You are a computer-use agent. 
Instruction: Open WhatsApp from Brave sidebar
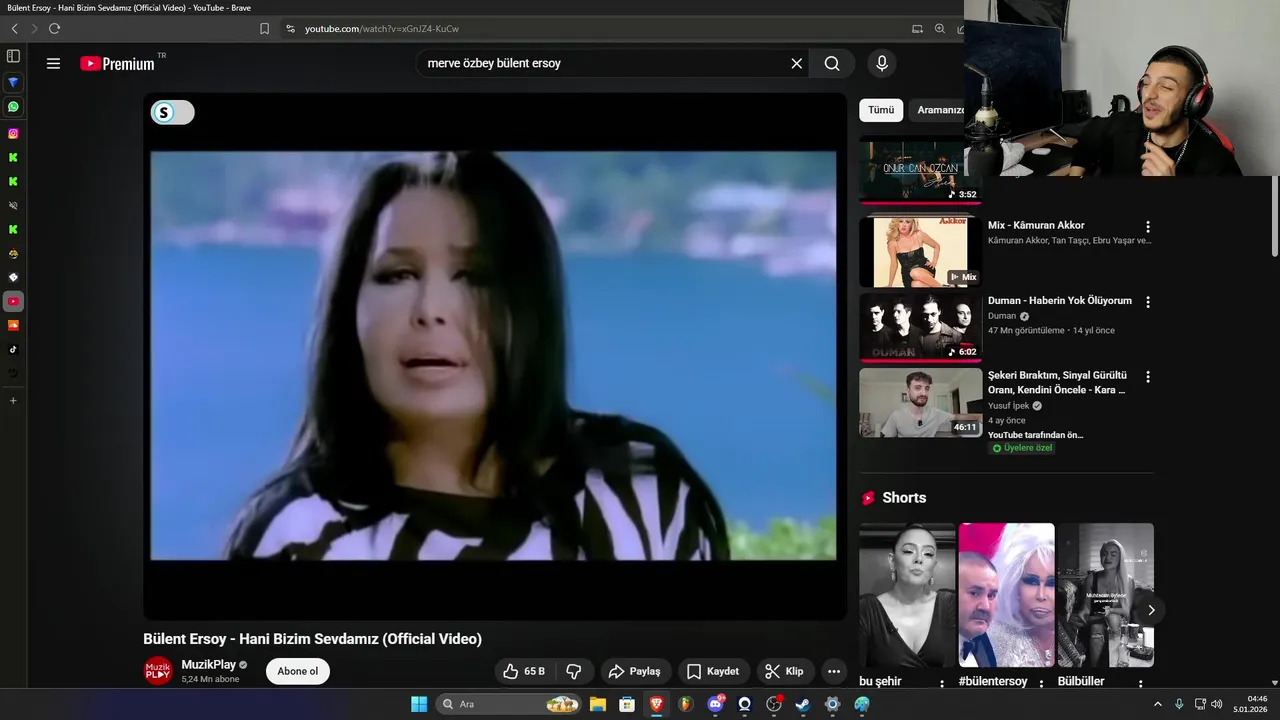coord(13,106)
